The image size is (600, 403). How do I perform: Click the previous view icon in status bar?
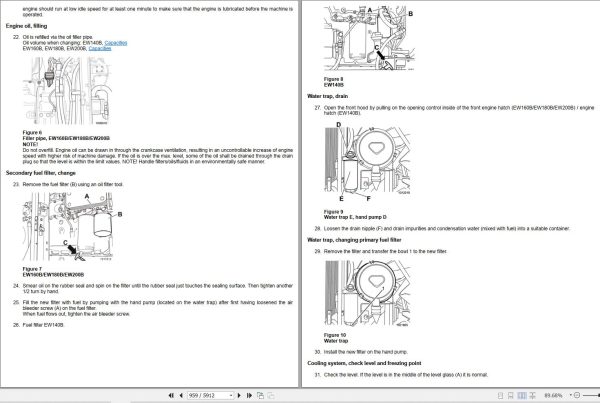(x=261, y=395)
